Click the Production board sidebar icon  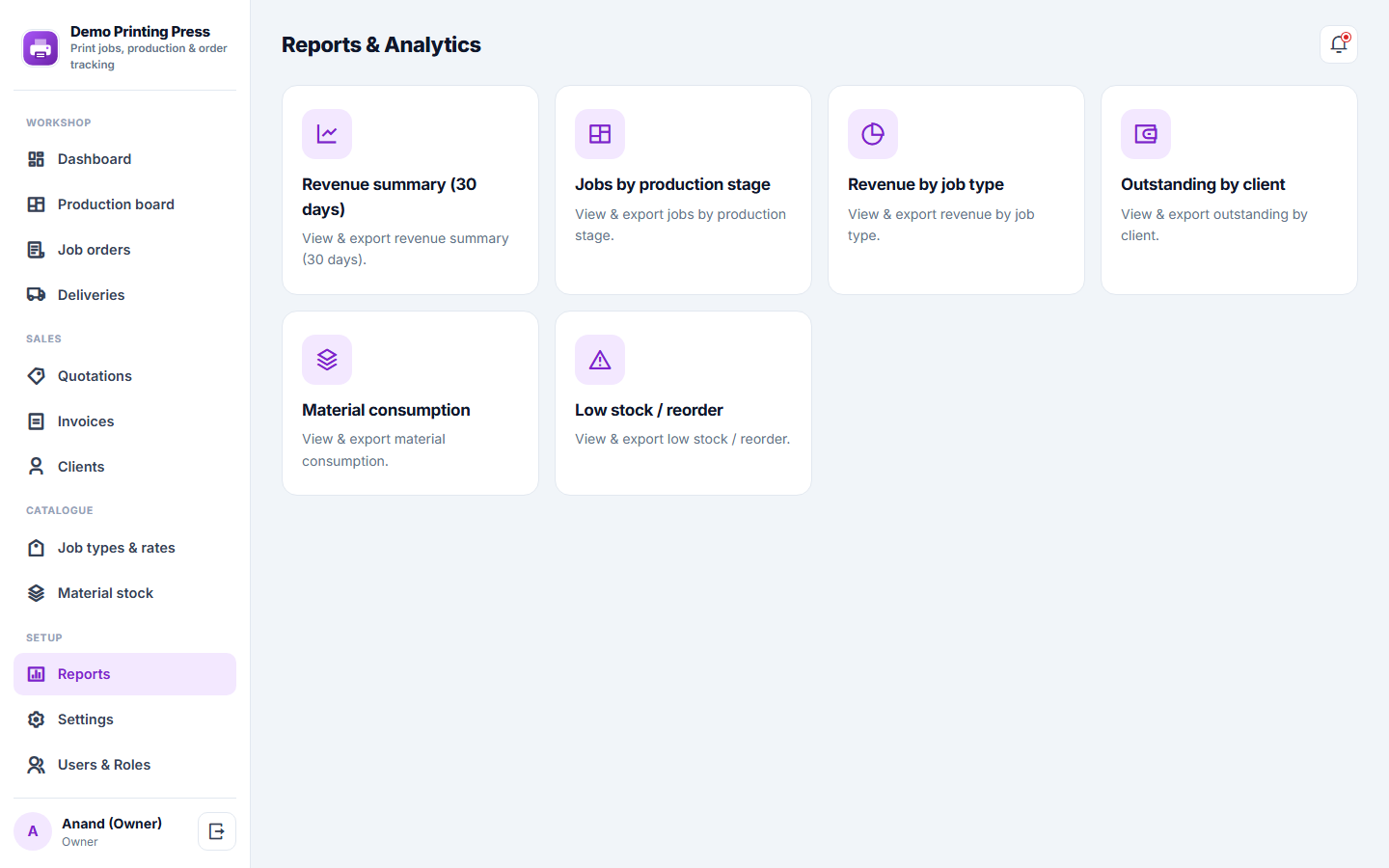coord(36,204)
